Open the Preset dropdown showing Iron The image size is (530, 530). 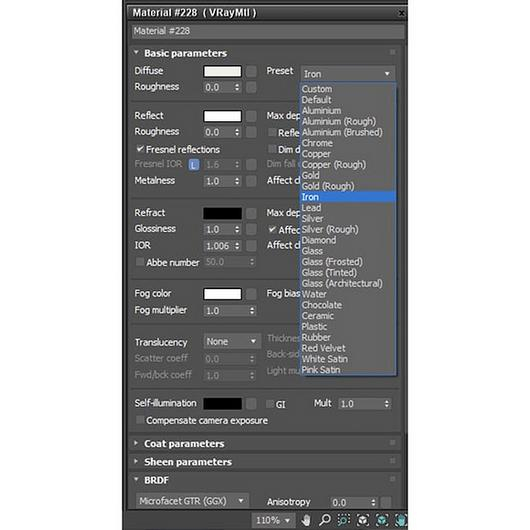[348, 74]
